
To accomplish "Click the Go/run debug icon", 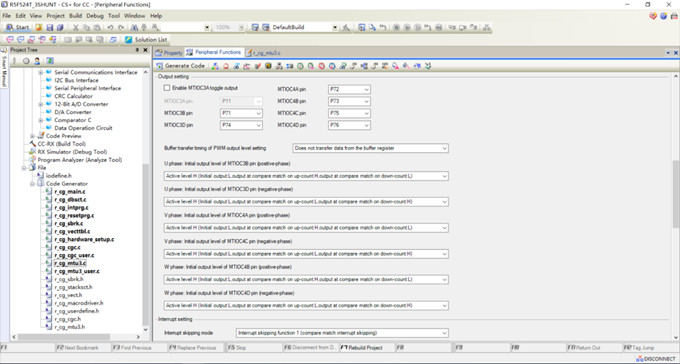I will point(407,27).
